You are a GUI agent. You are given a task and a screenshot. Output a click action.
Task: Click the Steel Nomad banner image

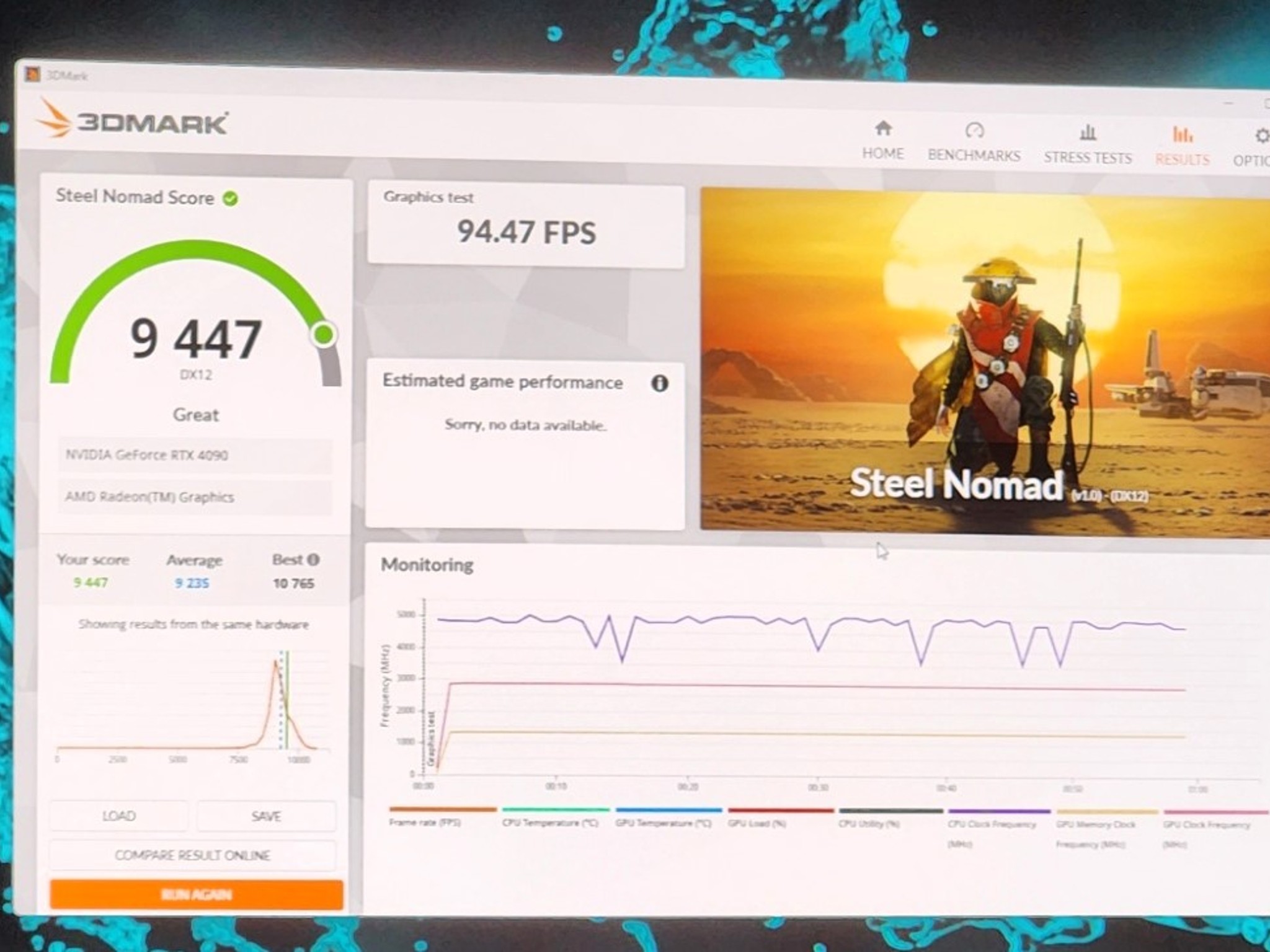[x=985, y=361]
